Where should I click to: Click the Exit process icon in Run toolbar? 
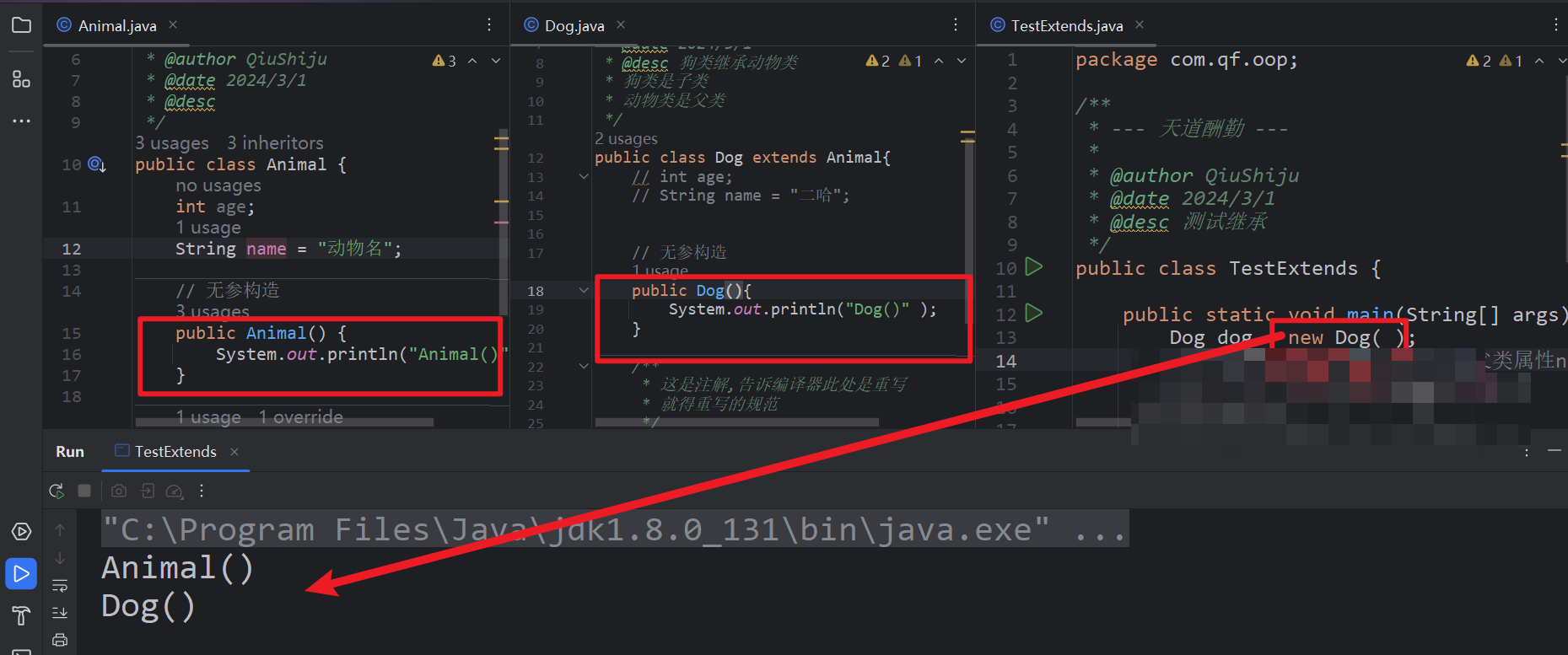(147, 491)
